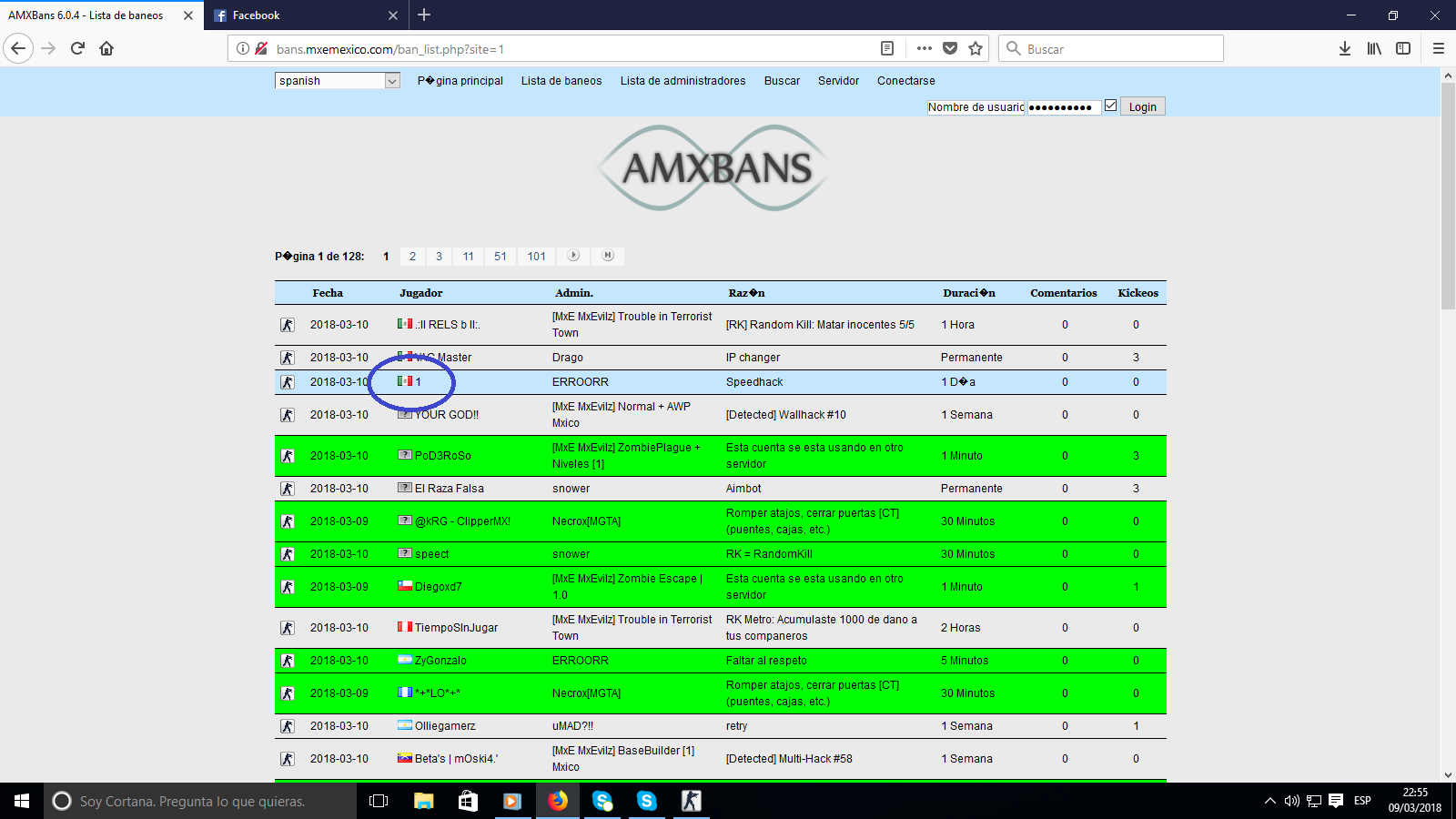This screenshot has width=1456, height=819.
Task: Open Buscar menu item
Action: click(782, 81)
